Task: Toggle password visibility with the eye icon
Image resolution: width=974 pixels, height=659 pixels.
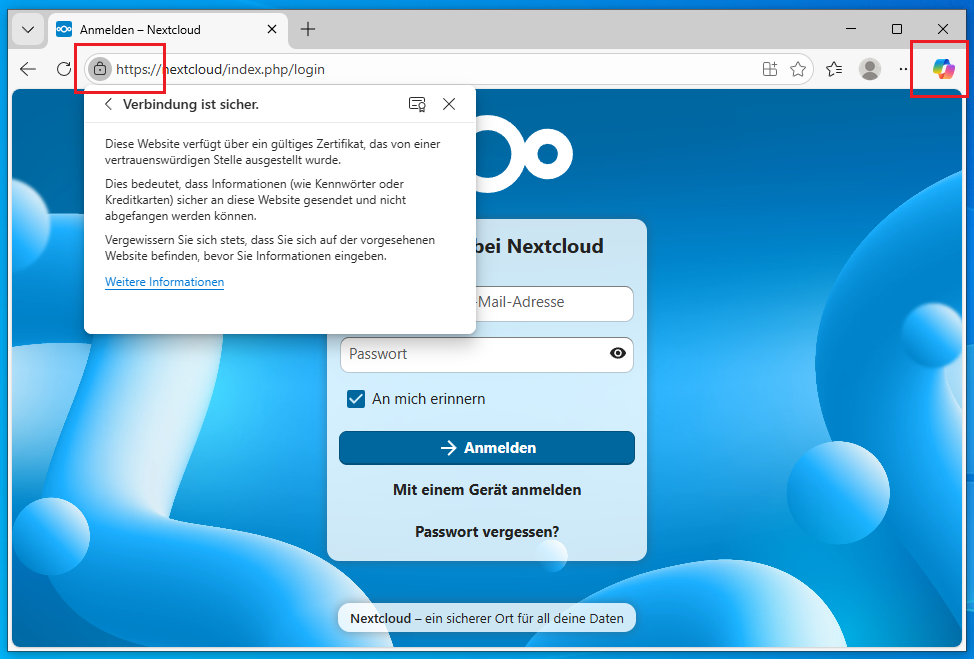Action: tap(617, 354)
